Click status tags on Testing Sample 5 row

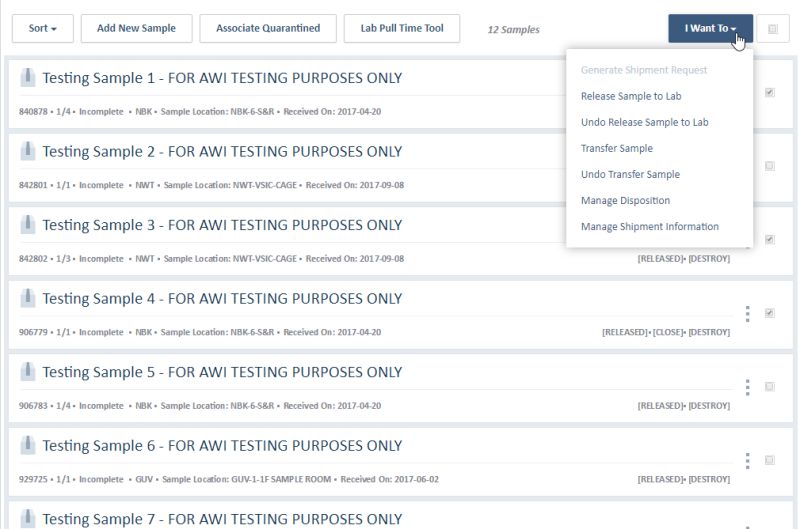point(684,406)
